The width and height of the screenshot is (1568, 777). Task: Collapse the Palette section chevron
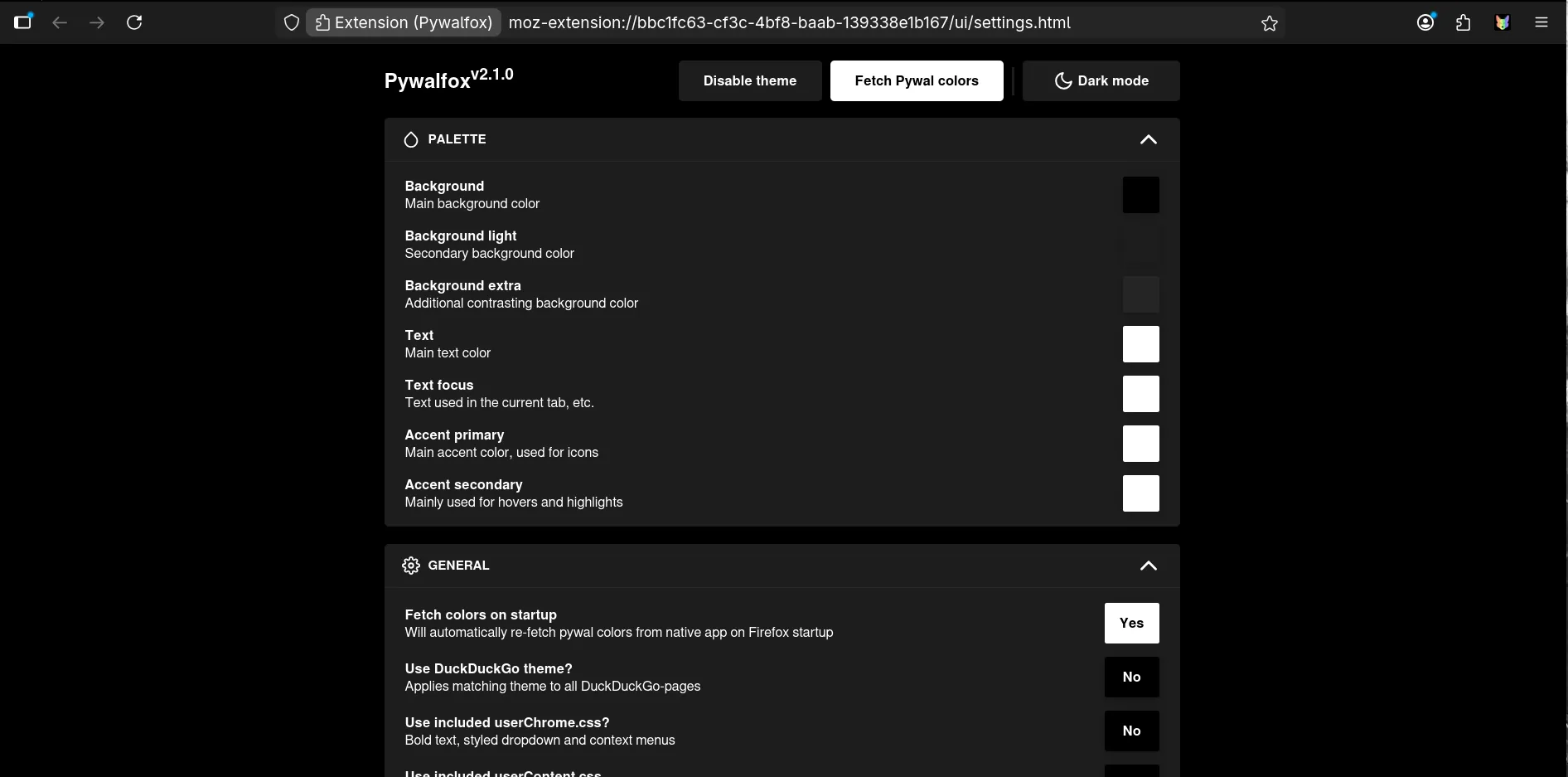(1148, 139)
